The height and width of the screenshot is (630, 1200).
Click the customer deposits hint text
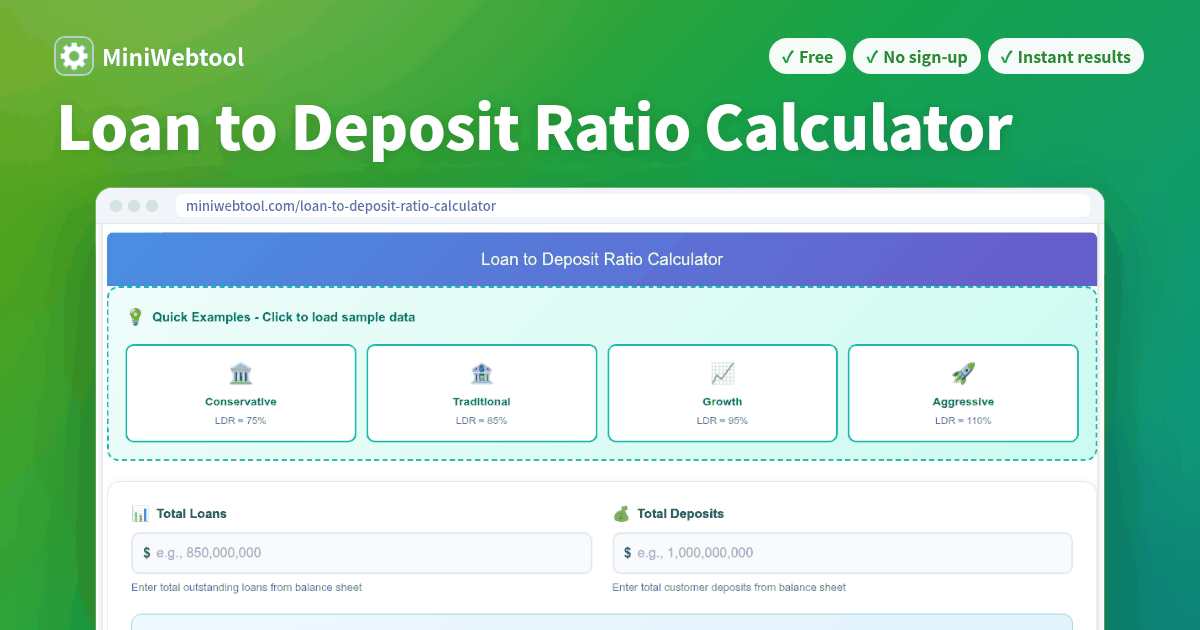click(729, 587)
